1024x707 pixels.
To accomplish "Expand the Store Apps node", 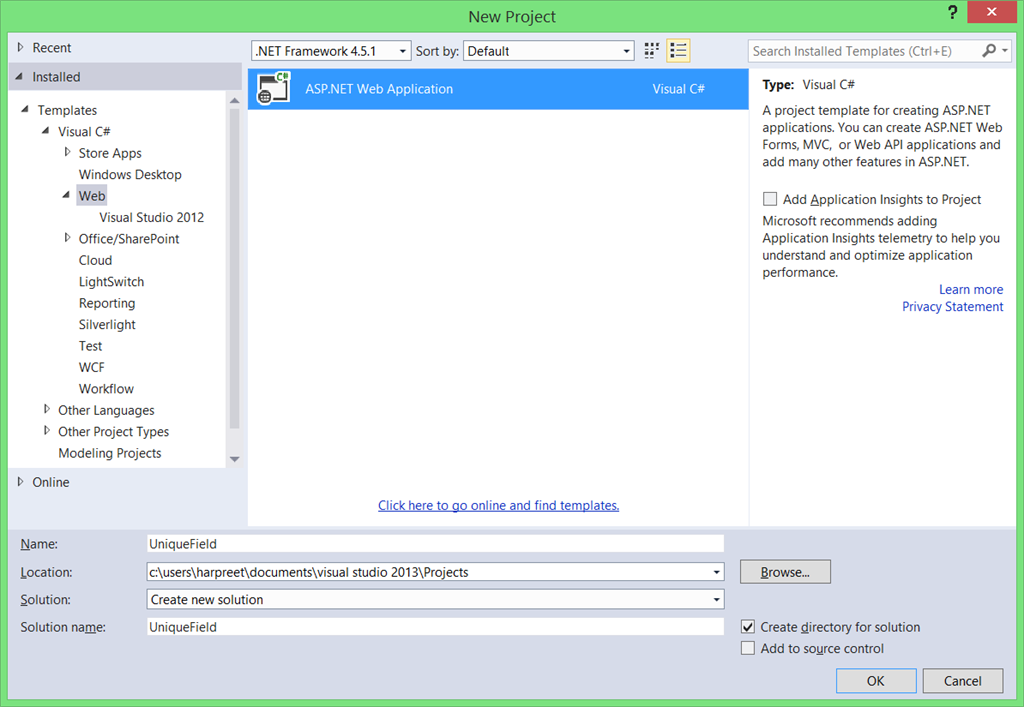I will (67, 152).
